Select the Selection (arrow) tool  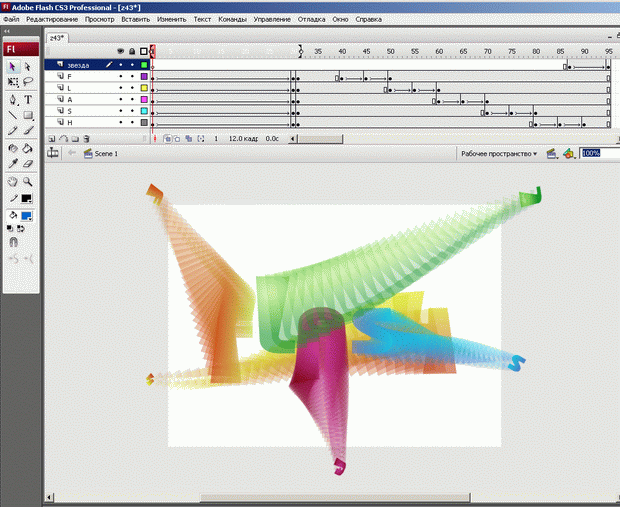point(12,66)
